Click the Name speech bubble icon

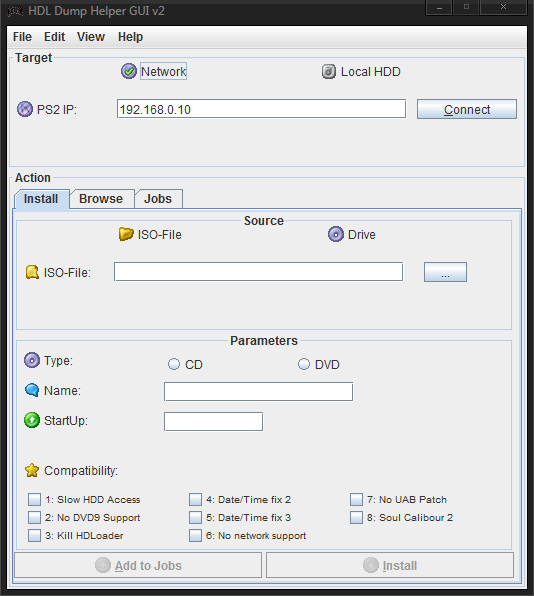point(32,390)
